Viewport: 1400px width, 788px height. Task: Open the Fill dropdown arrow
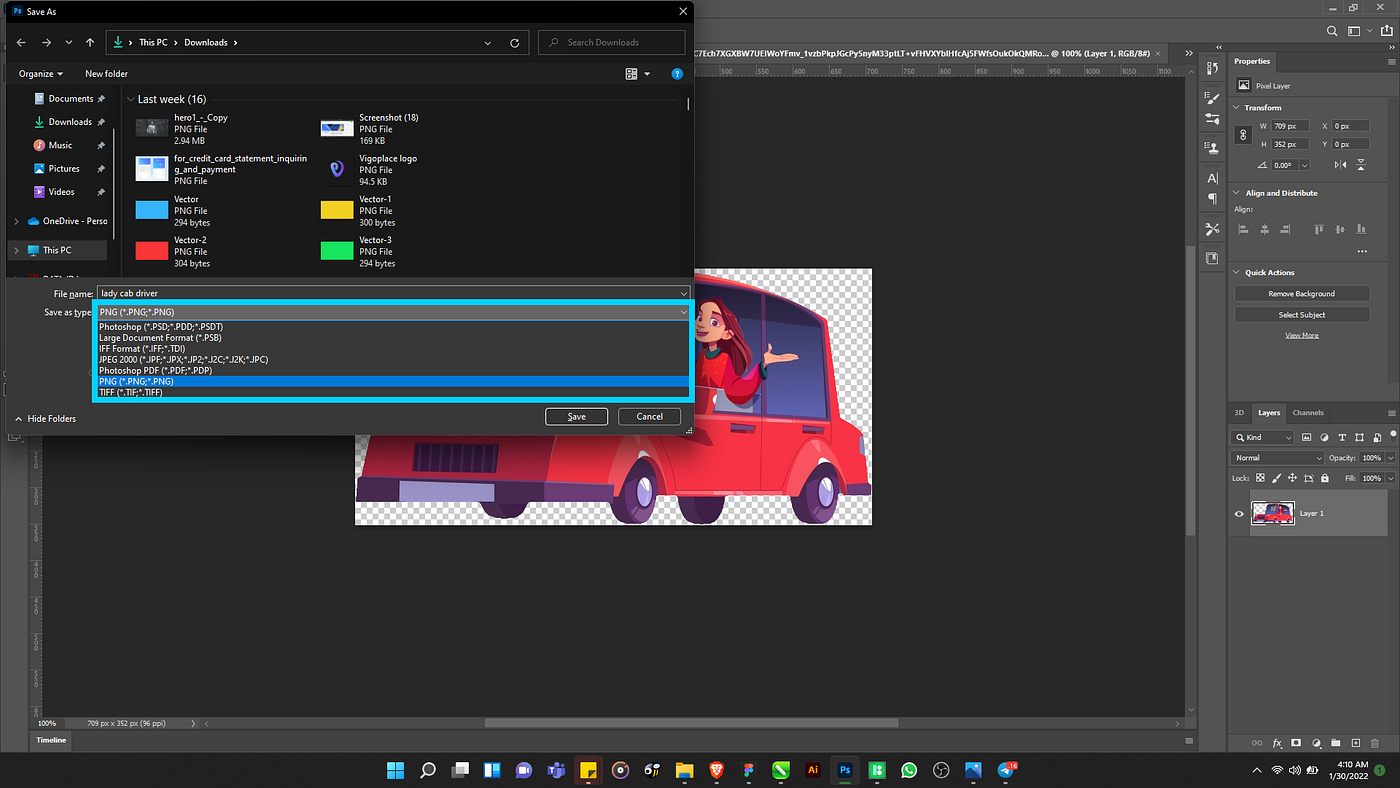[x=1390, y=478]
